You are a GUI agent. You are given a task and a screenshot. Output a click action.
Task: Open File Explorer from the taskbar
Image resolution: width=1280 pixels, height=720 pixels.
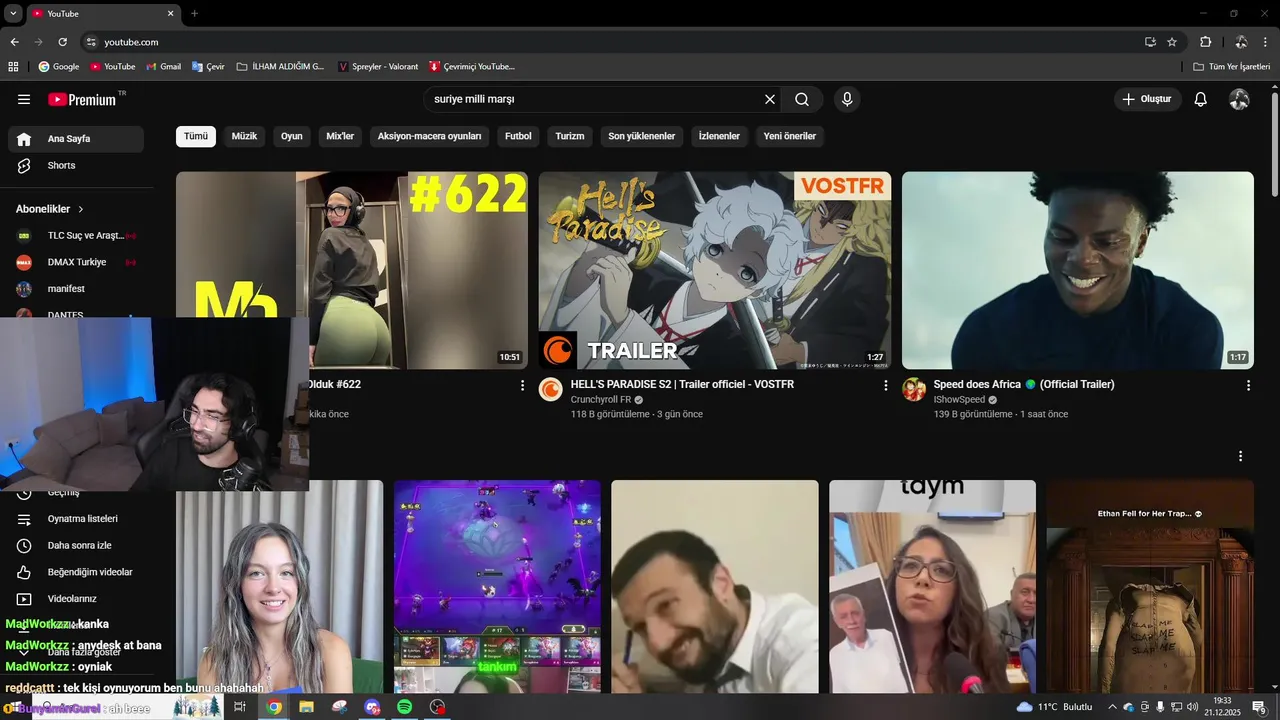pyautogui.click(x=307, y=707)
